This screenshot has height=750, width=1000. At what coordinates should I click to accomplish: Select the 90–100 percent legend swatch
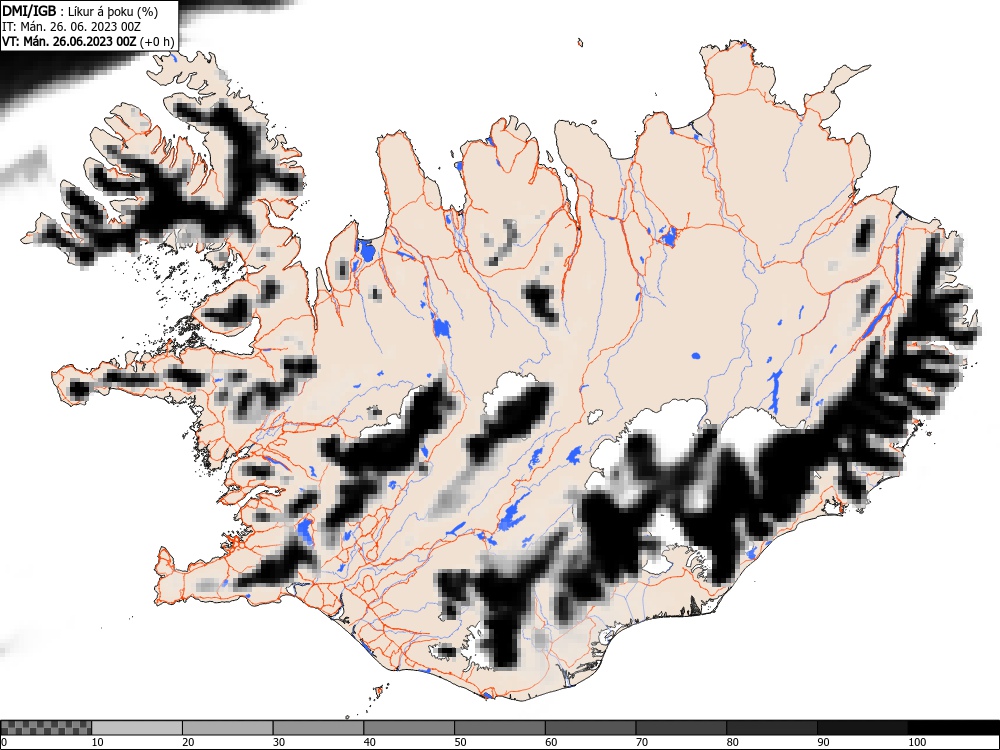tap(862, 728)
